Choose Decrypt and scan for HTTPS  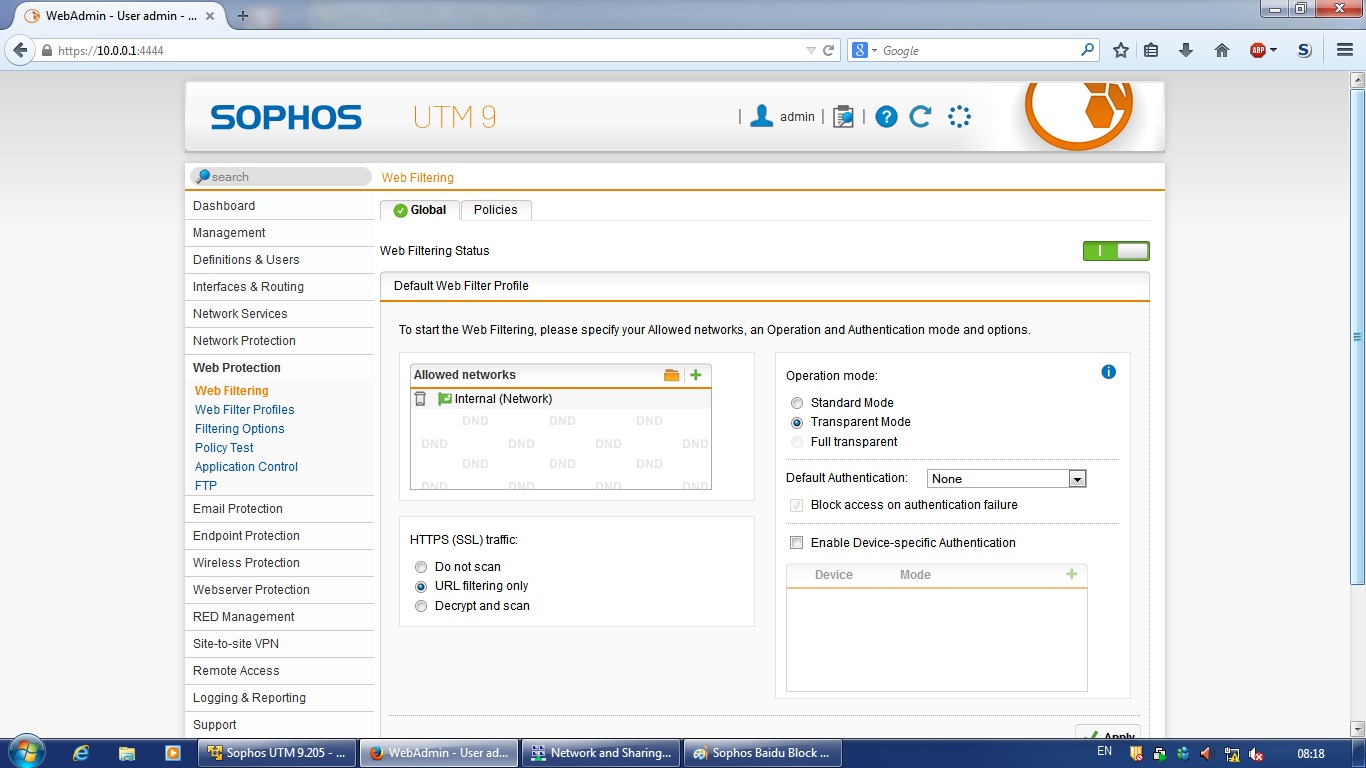(x=421, y=606)
